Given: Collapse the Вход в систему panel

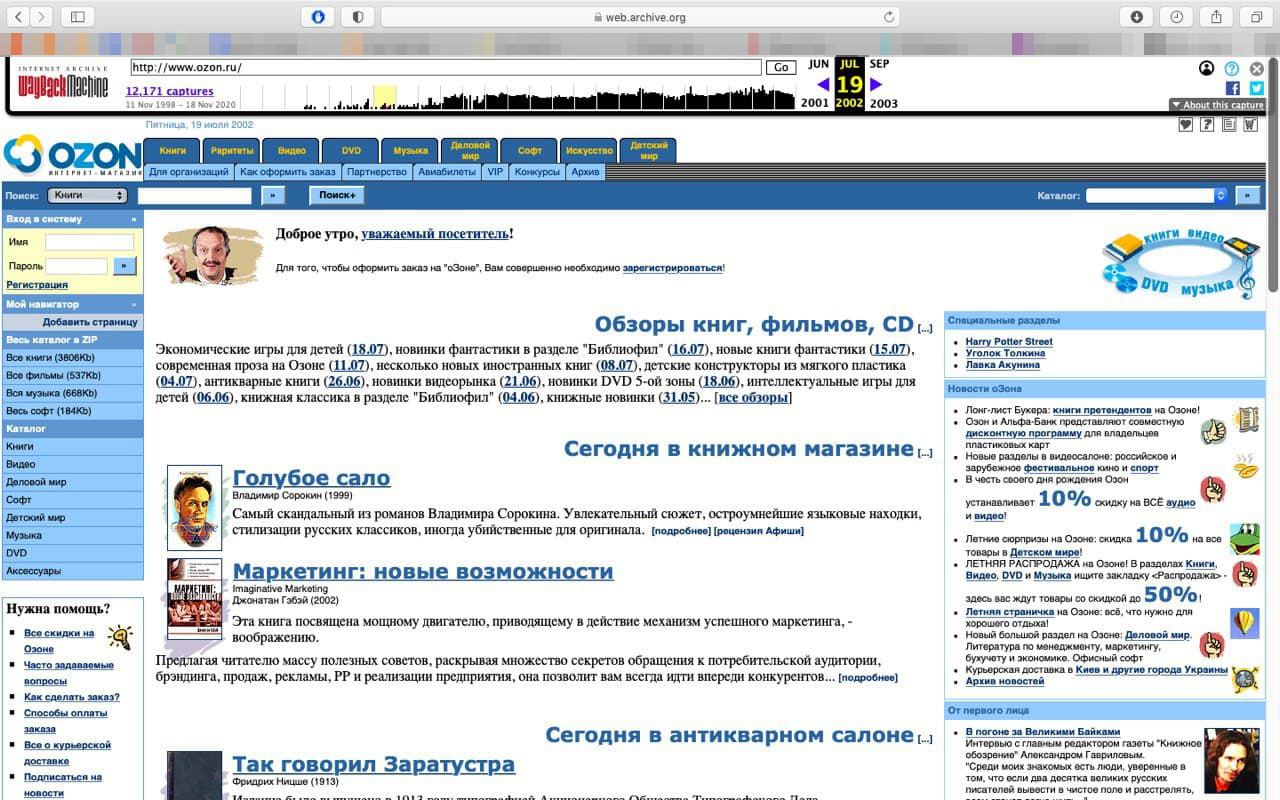Looking at the screenshot, I should (133, 219).
